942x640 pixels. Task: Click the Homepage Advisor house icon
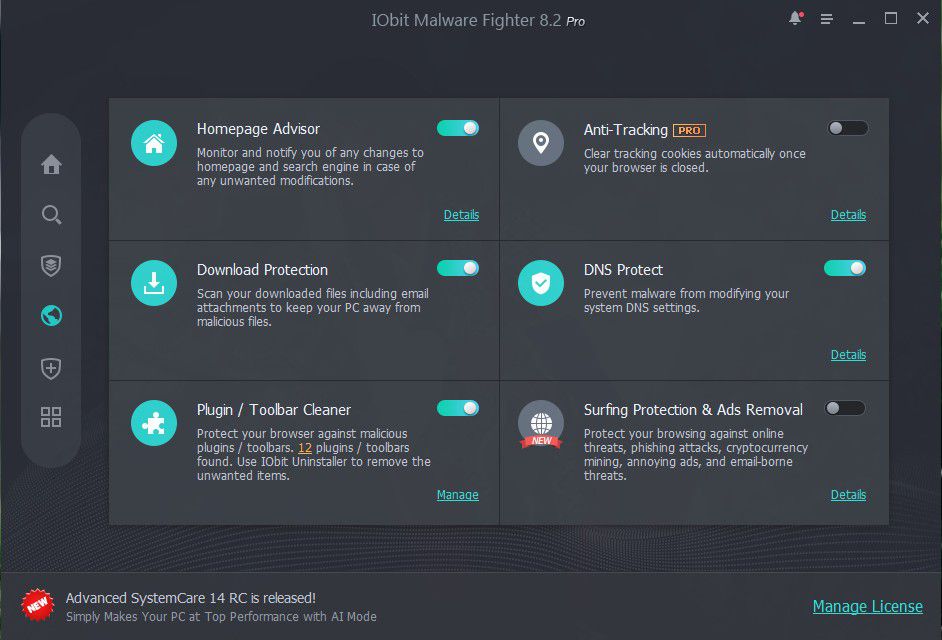154,144
